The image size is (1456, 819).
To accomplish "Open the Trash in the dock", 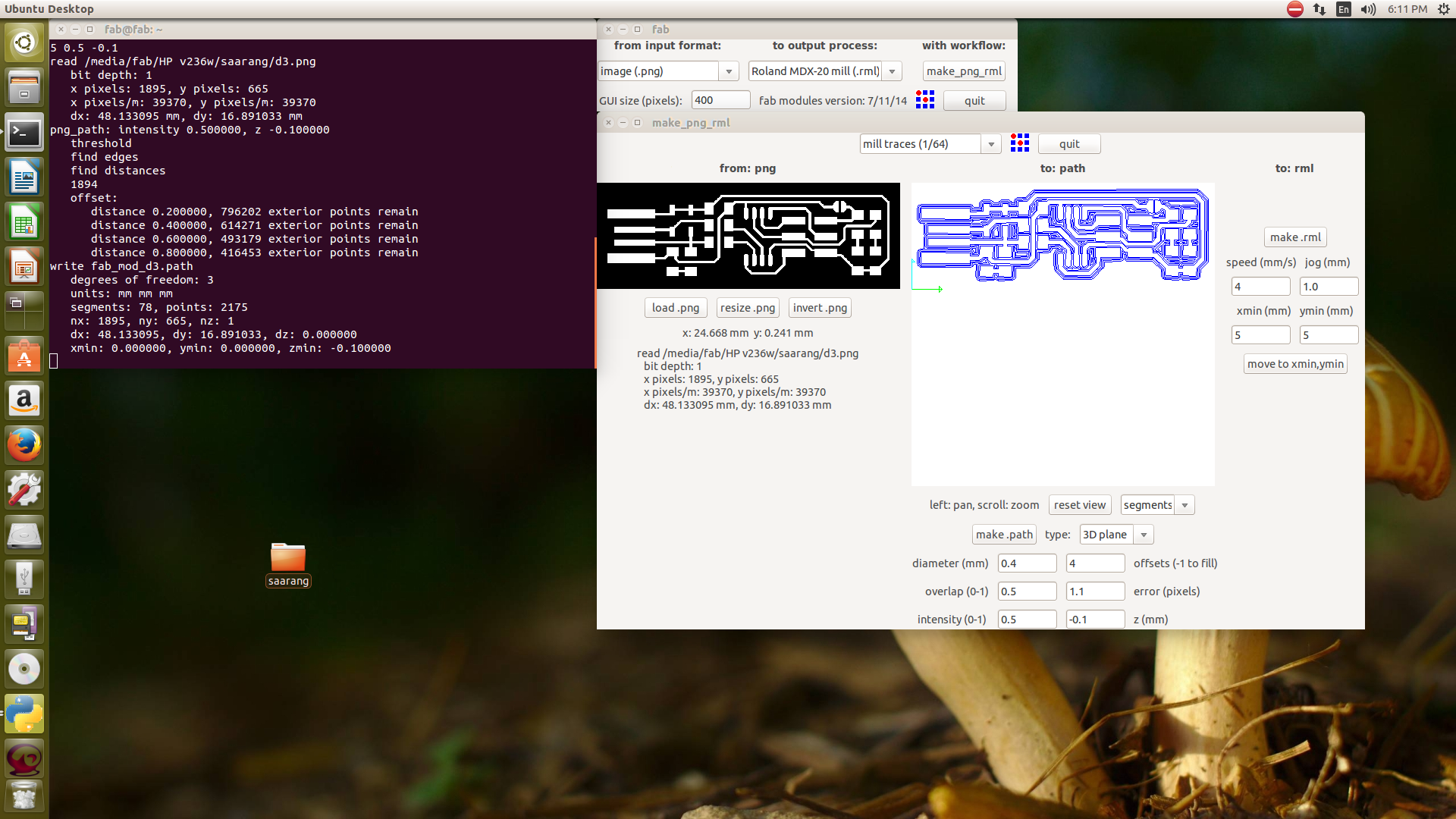I will (24, 796).
